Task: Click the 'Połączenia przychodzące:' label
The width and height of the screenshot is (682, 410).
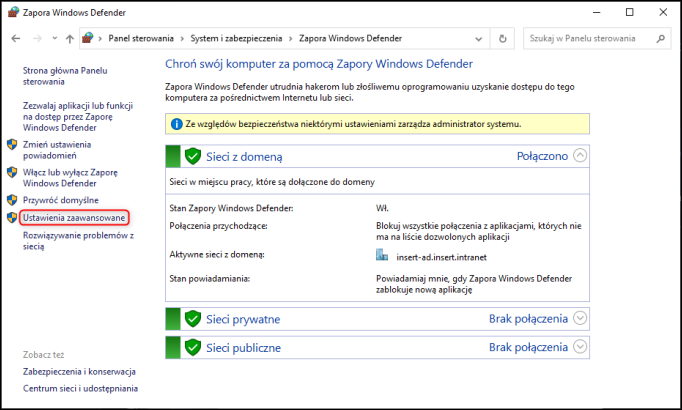Action: (x=218, y=226)
